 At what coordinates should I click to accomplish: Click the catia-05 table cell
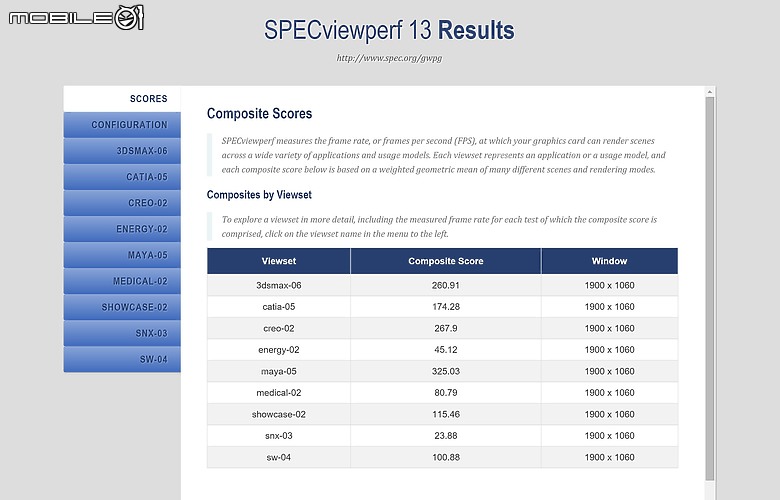[279, 306]
